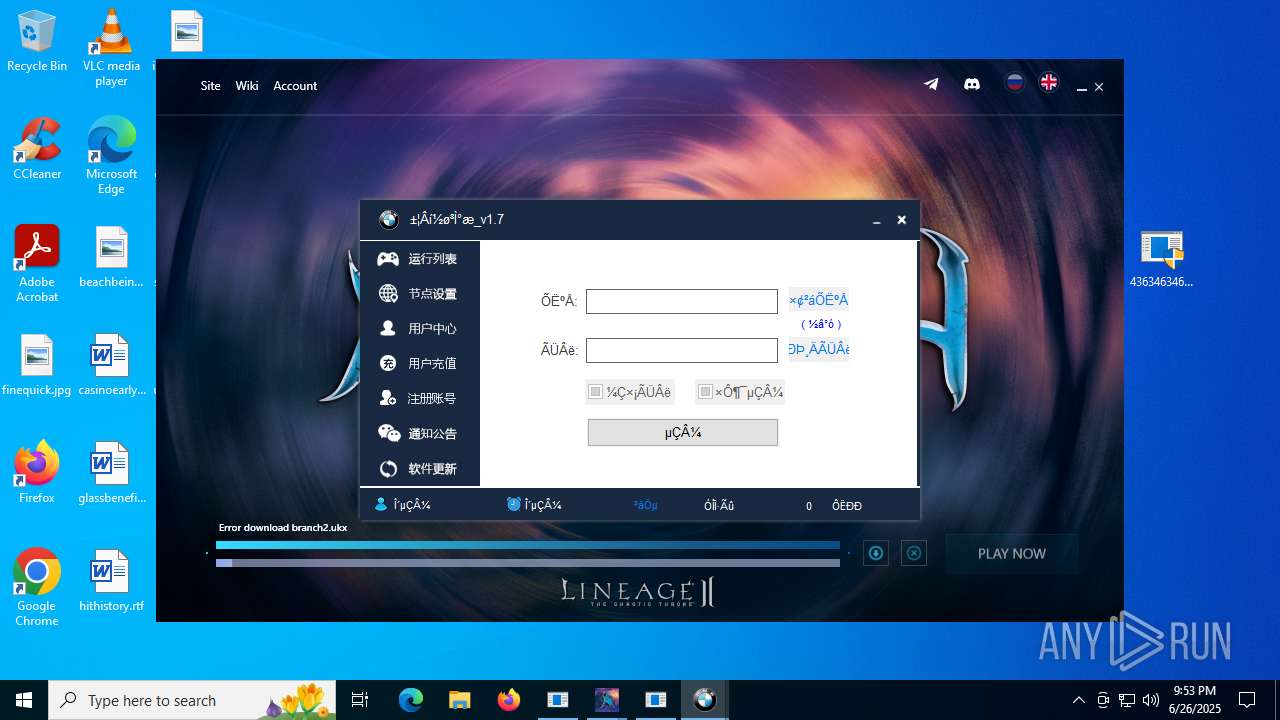1280x720 pixels.
Task: Open the 436346346 desktop icon
Action: tap(1161, 259)
